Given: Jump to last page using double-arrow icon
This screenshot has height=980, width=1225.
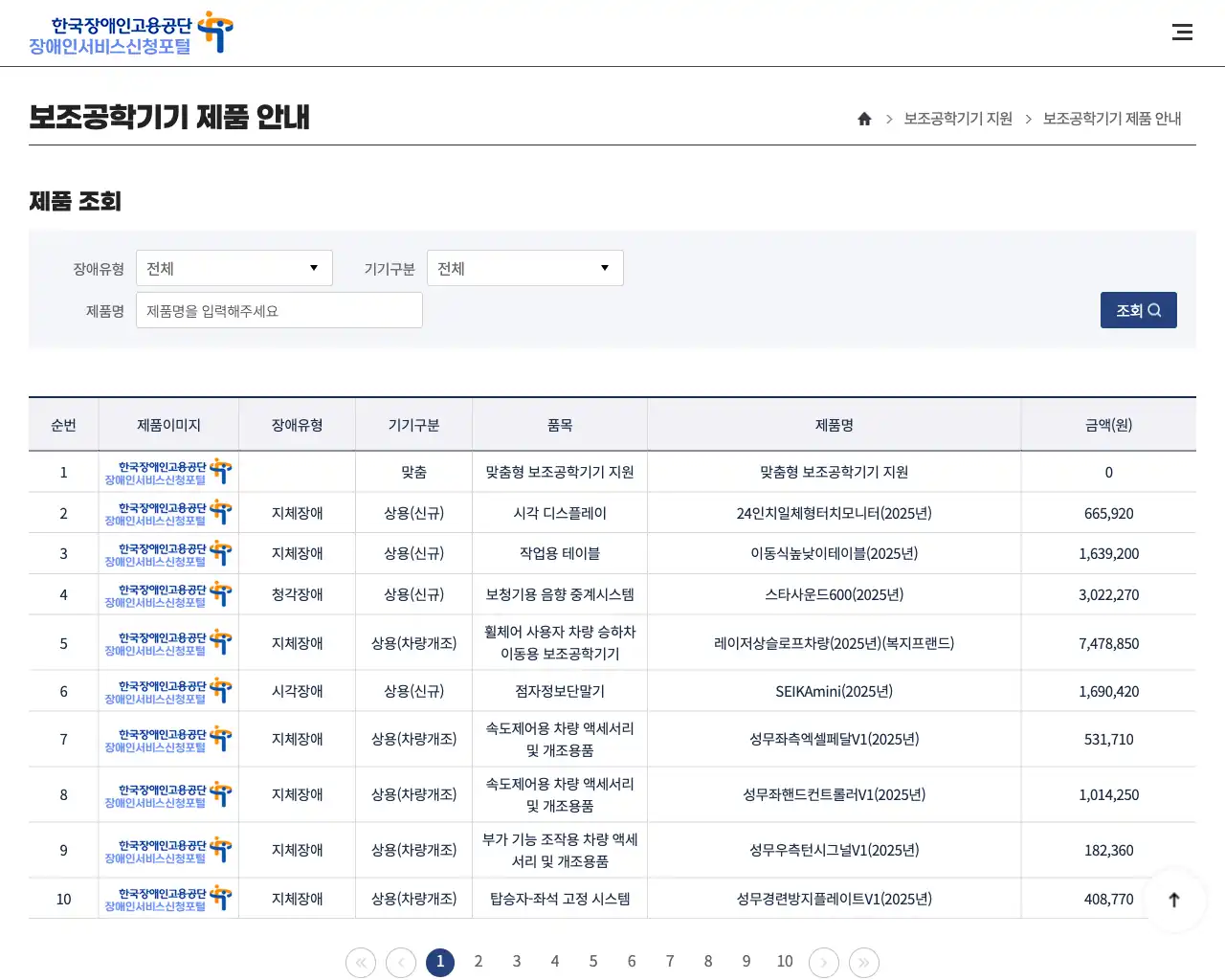Looking at the screenshot, I should click(863, 962).
